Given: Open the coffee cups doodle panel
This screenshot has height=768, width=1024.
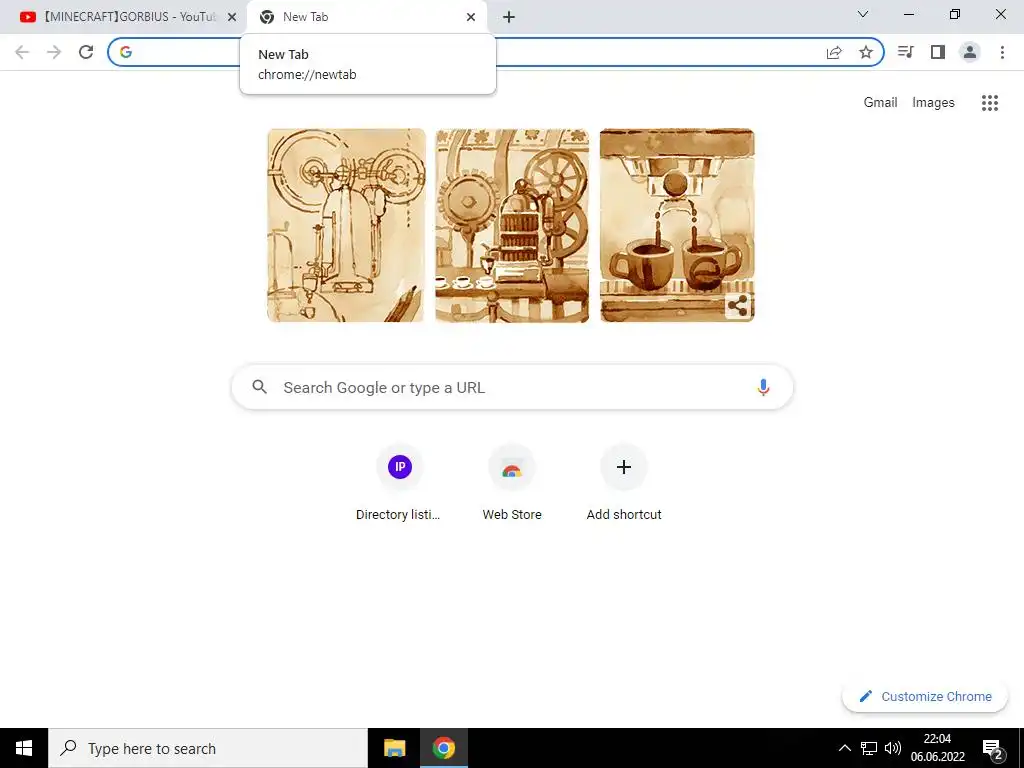Looking at the screenshot, I should click(677, 225).
